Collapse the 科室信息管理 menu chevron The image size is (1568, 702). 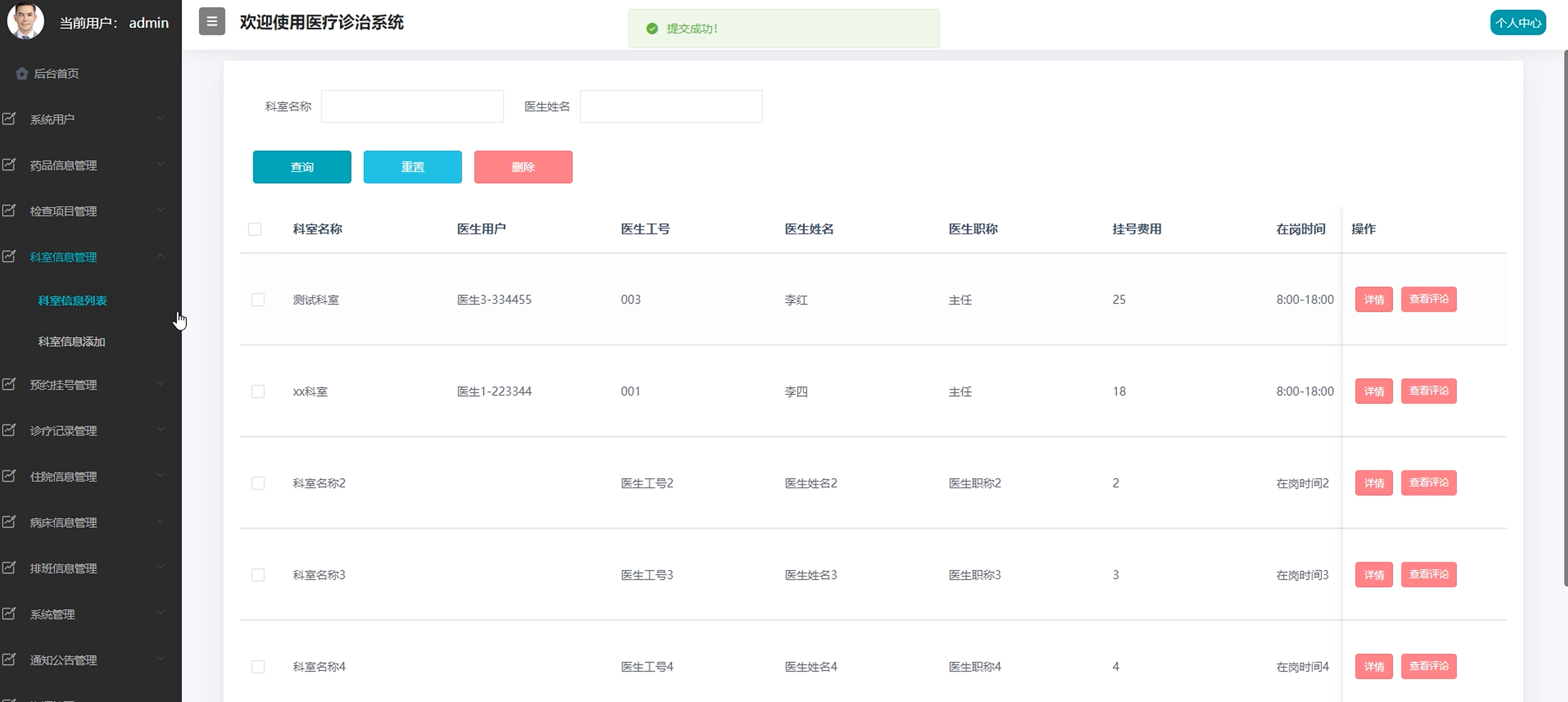[x=161, y=257]
